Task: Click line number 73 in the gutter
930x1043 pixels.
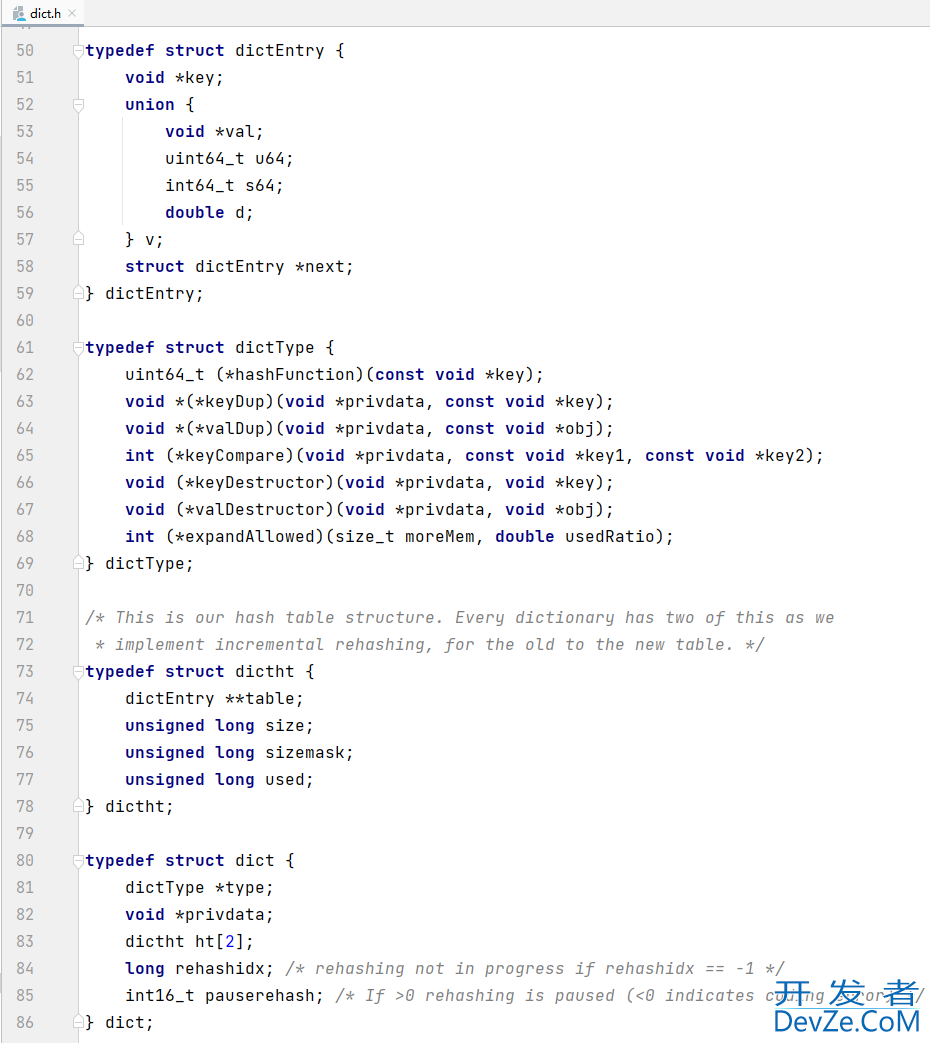Action: pyautogui.click(x=25, y=671)
